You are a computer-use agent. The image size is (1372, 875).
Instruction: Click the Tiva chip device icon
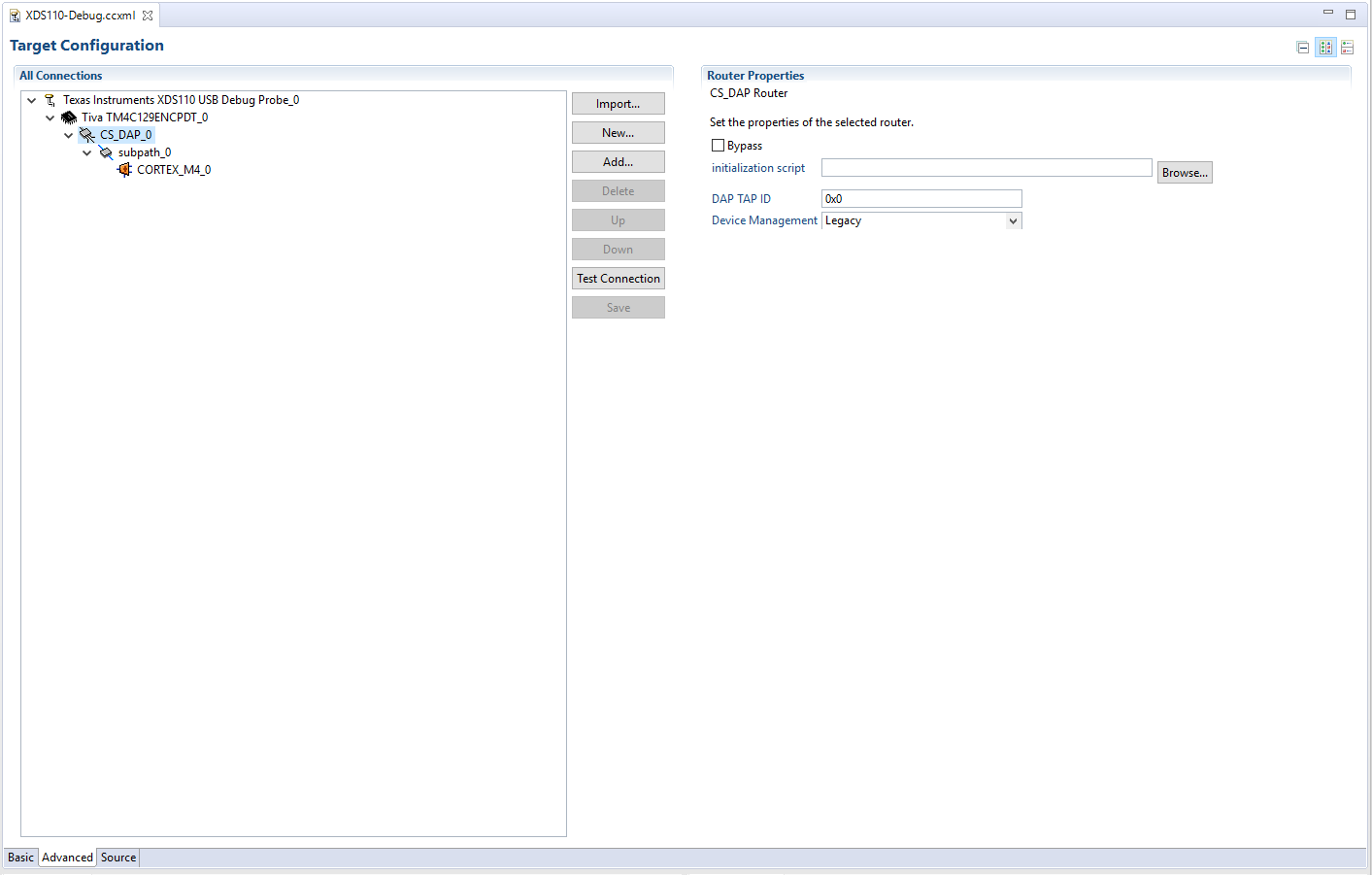[x=68, y=118]
